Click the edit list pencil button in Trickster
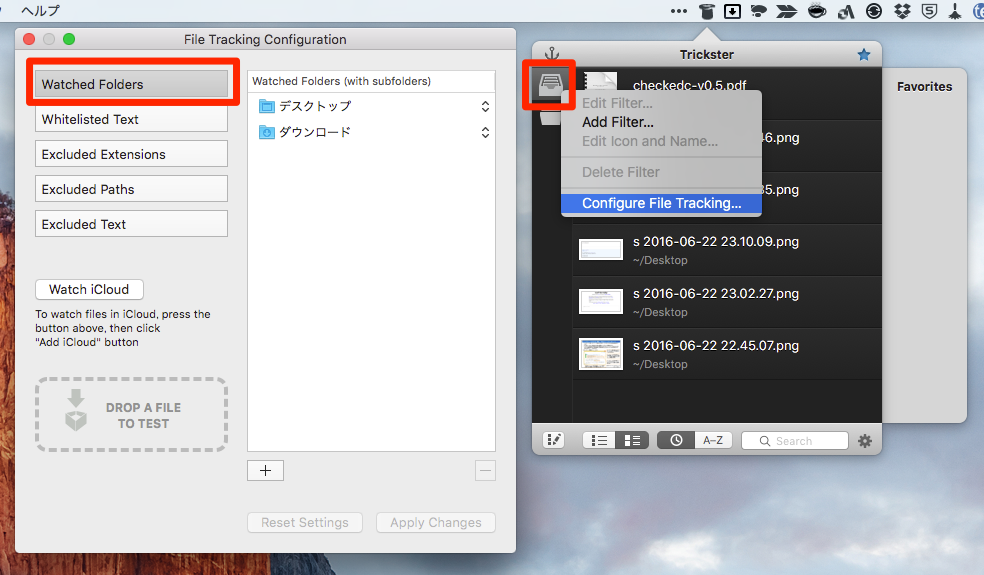 [x=554, y=440]
